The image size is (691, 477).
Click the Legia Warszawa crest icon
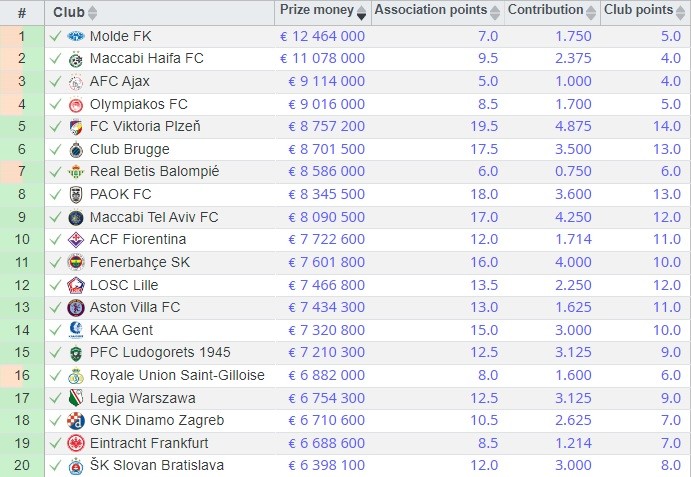click(76, 398)
